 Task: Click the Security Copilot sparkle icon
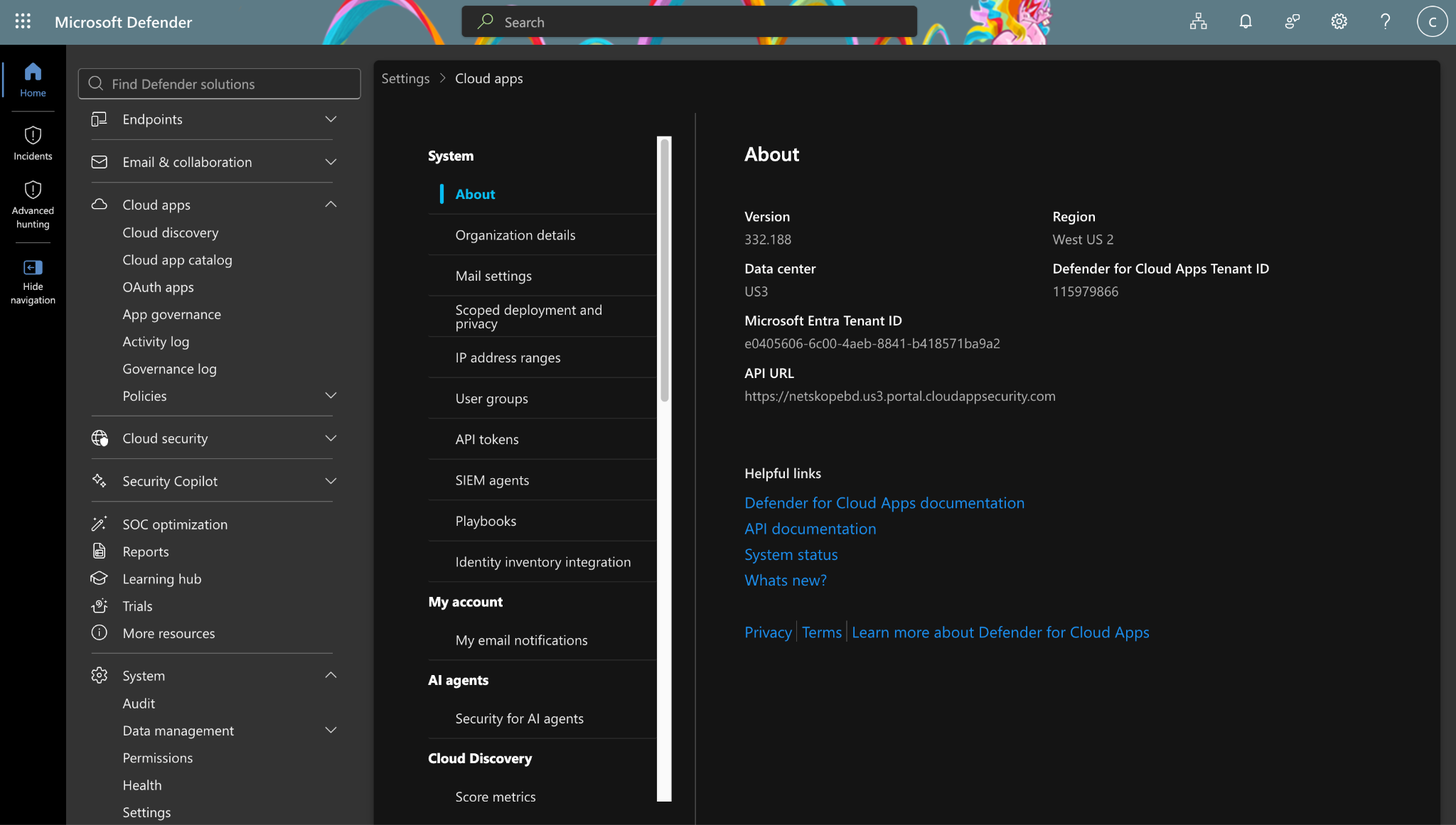tap(100, 481)
